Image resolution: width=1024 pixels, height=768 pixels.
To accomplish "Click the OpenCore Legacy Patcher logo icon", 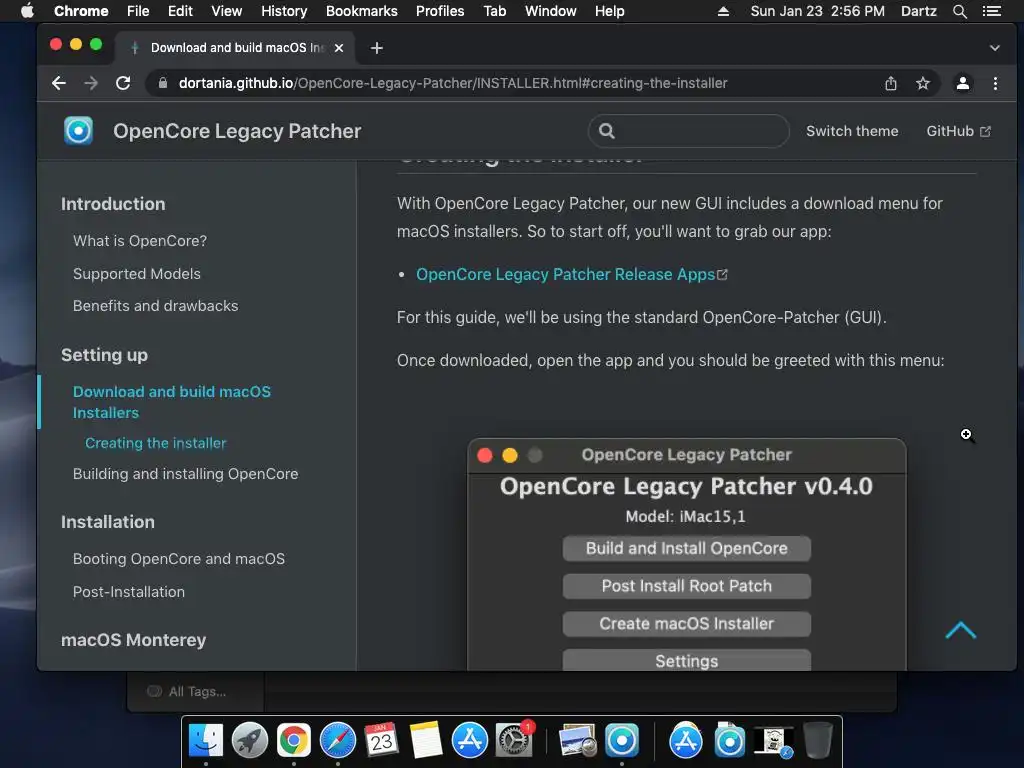I will click(78, 131).
